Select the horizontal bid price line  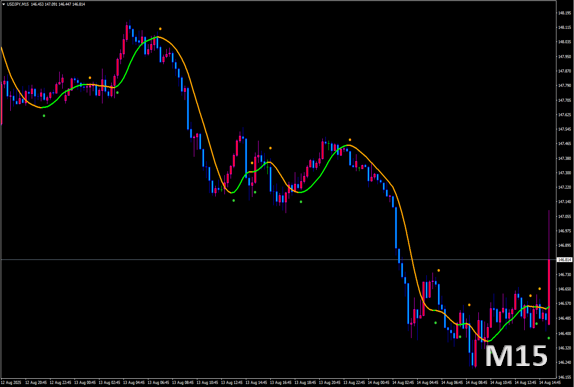pyautogui.click(x=278, y=260)
